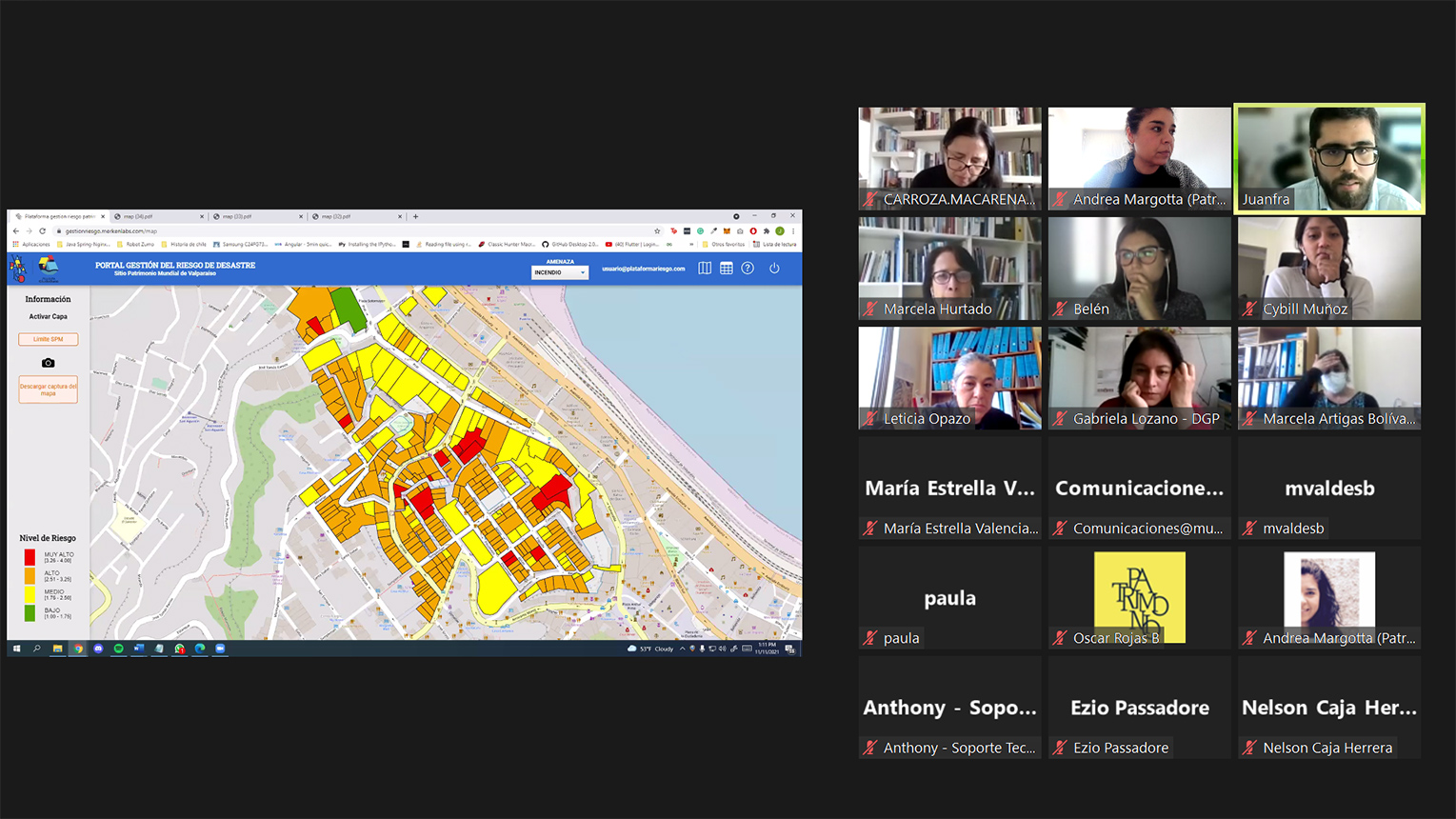Open the table grid view icon
The height and width of the screenshot is (819, 1456).
727,269
